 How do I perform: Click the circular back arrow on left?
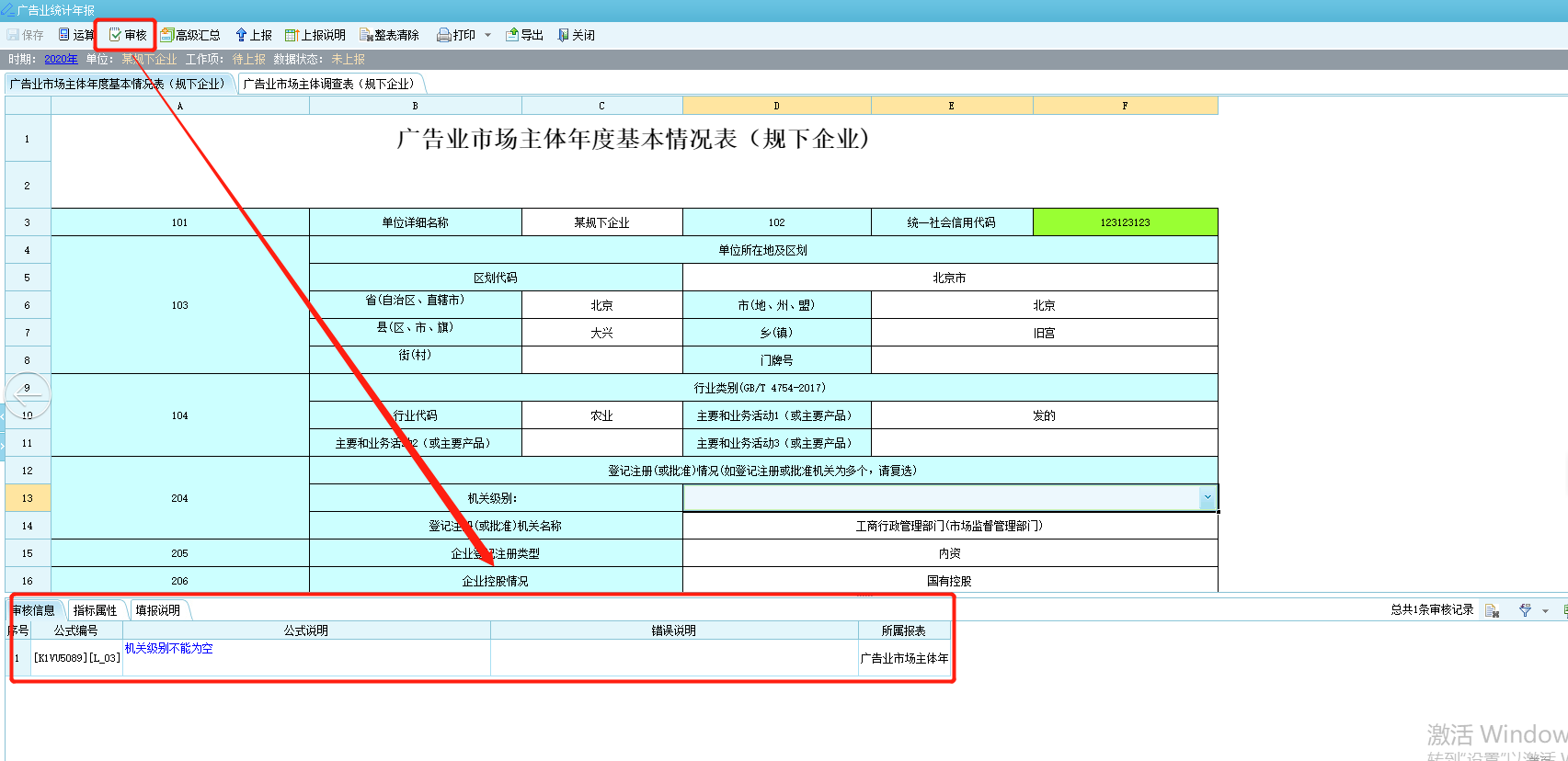pyautogui.click(x=28, y=395)
